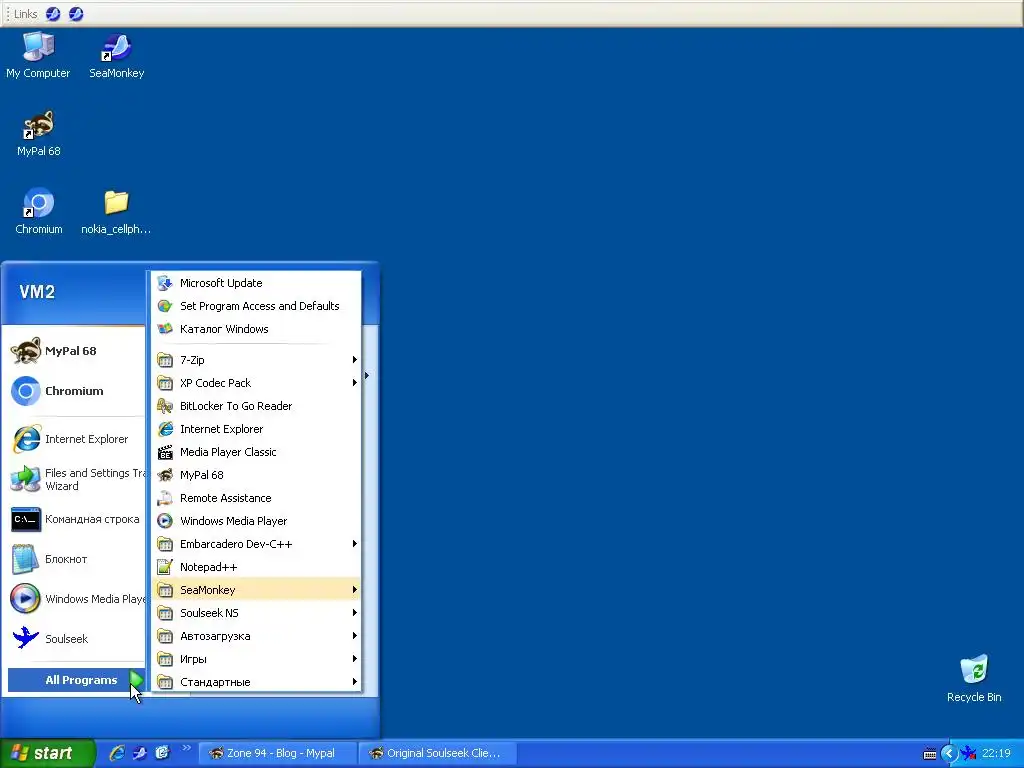Open SeaMonkey desktop shortcut
The width and height of the screenshot is (1024, 768).
(116, 56)
